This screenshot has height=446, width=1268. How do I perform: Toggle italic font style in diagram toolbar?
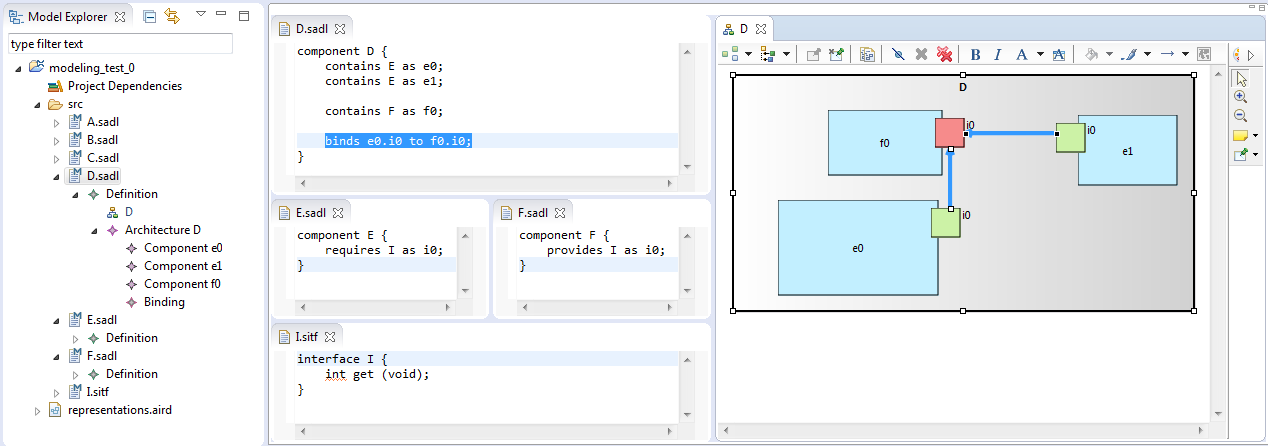[x=997, y=54]
